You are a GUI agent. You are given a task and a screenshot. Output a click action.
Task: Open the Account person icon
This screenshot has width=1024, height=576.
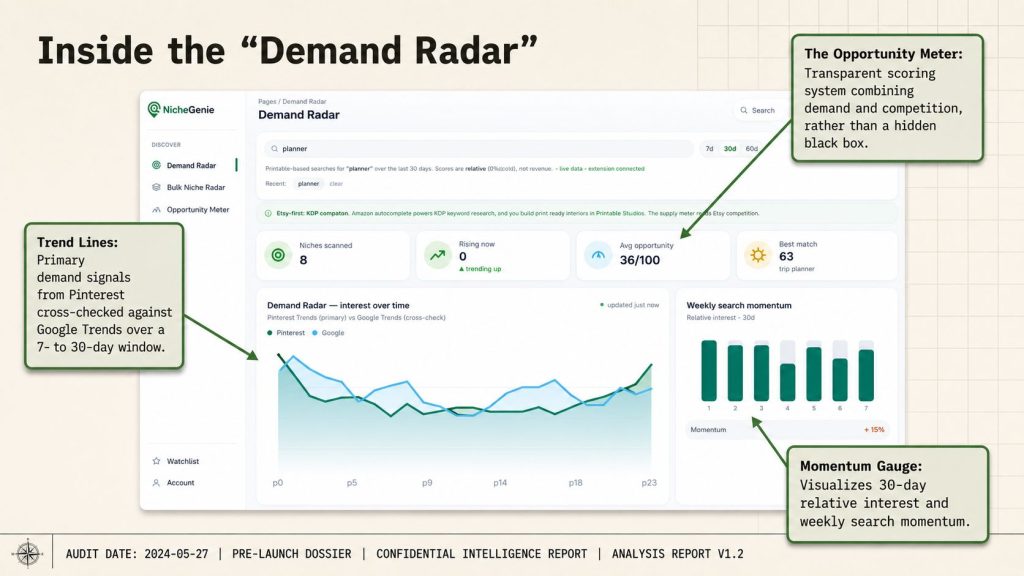click(156, 483)
